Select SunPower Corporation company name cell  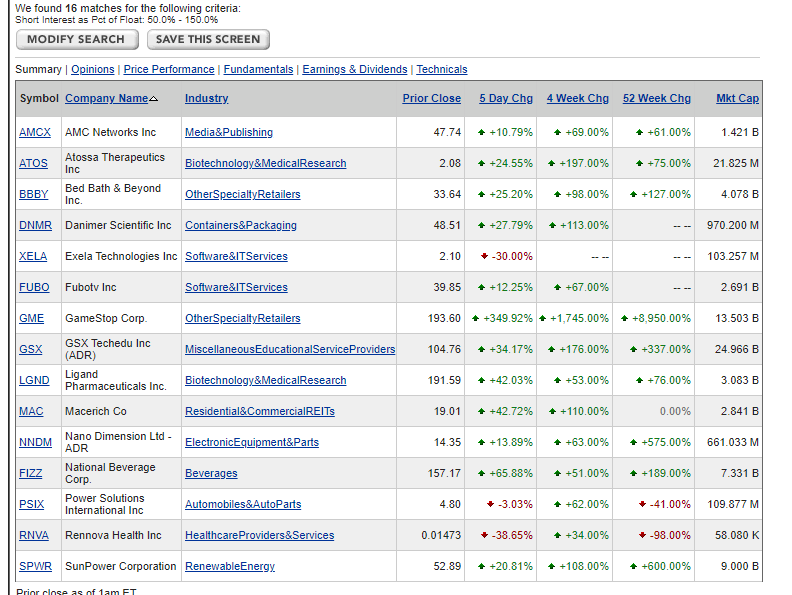coord(121,567)
